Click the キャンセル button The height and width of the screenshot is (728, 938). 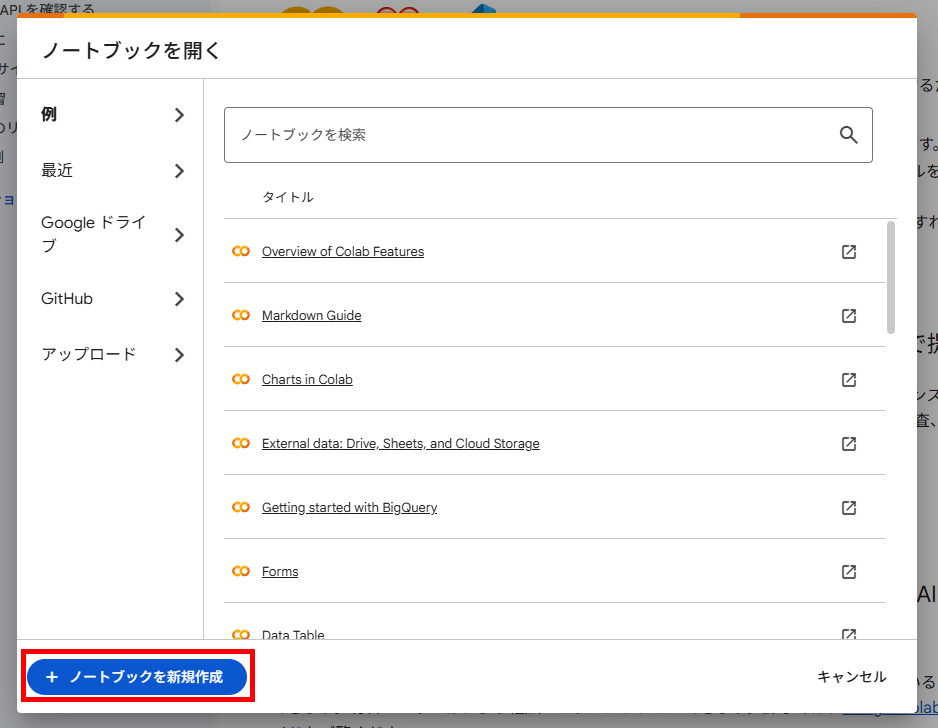[x=851, y=677]
